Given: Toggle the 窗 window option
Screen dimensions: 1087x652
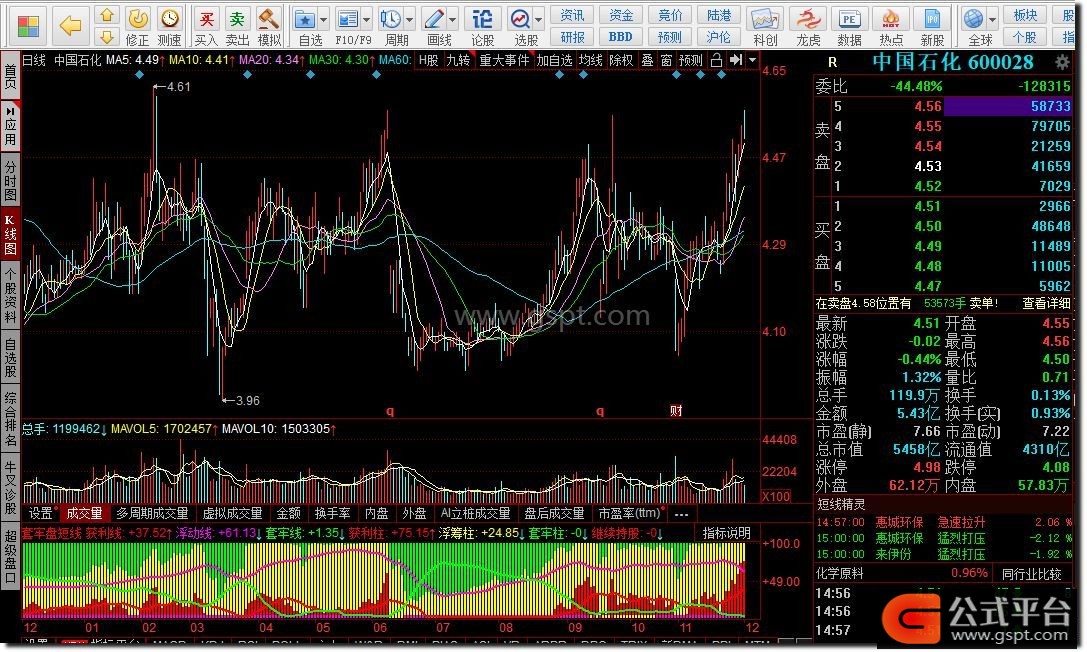Looking at the screenshot, I should coord(666,60).
